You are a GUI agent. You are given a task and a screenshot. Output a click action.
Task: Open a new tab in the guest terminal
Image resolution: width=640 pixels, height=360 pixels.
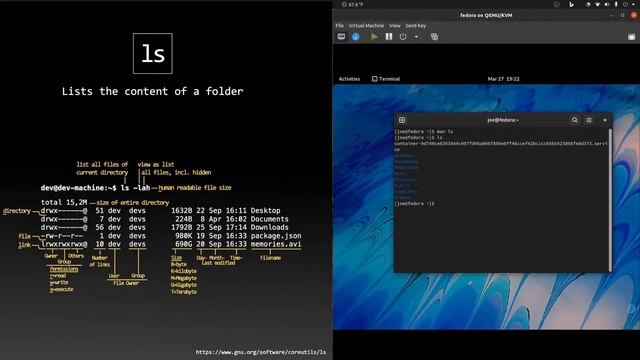point(402,120)
